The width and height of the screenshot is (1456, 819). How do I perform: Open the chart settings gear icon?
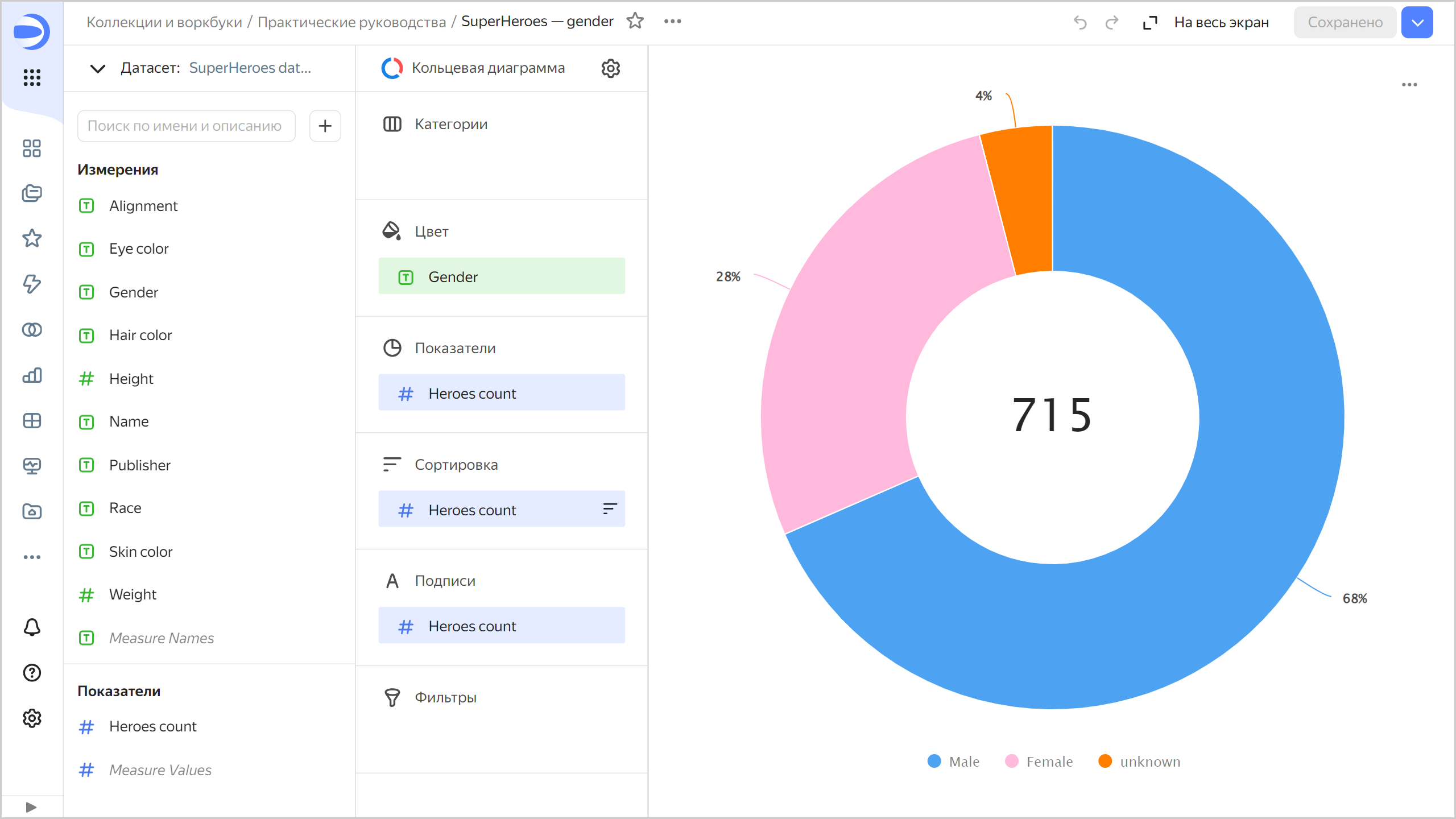(610, 68)
